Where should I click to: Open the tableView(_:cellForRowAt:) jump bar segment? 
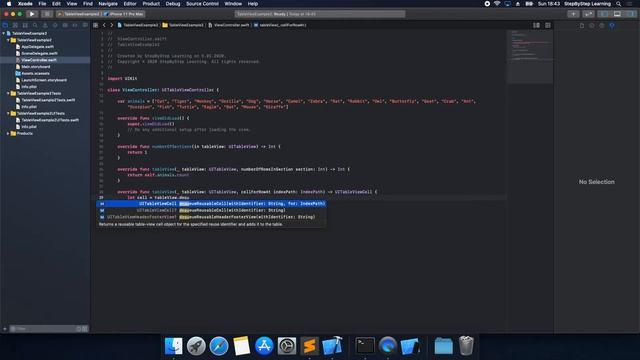(x=280, y=25)
